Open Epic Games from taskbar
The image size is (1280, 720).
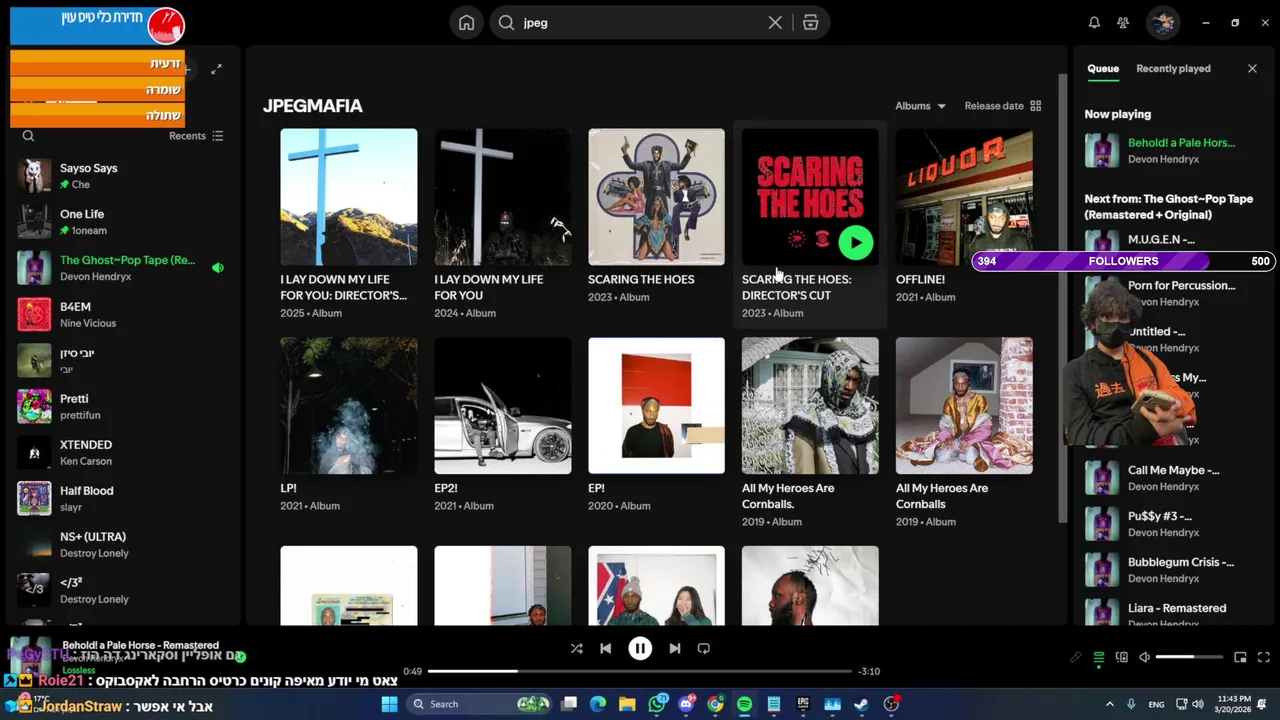(802, 704)
